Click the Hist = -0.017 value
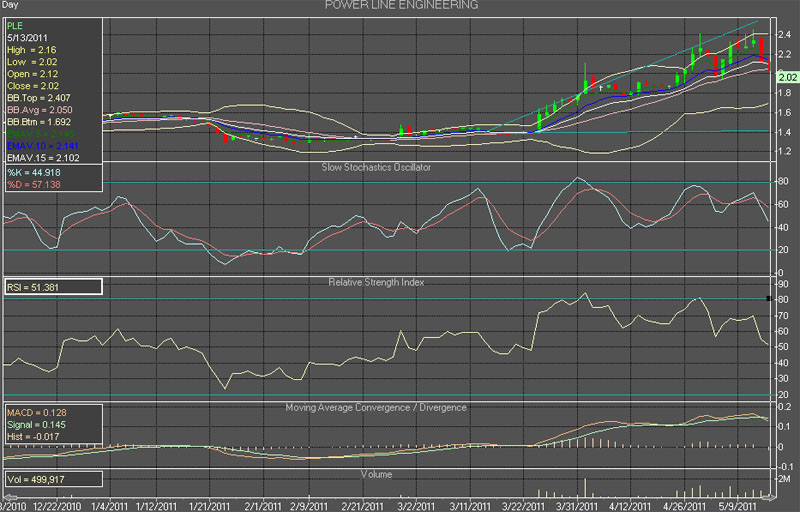The width and height of the screenshot is (800, 512). click(33, 437)
